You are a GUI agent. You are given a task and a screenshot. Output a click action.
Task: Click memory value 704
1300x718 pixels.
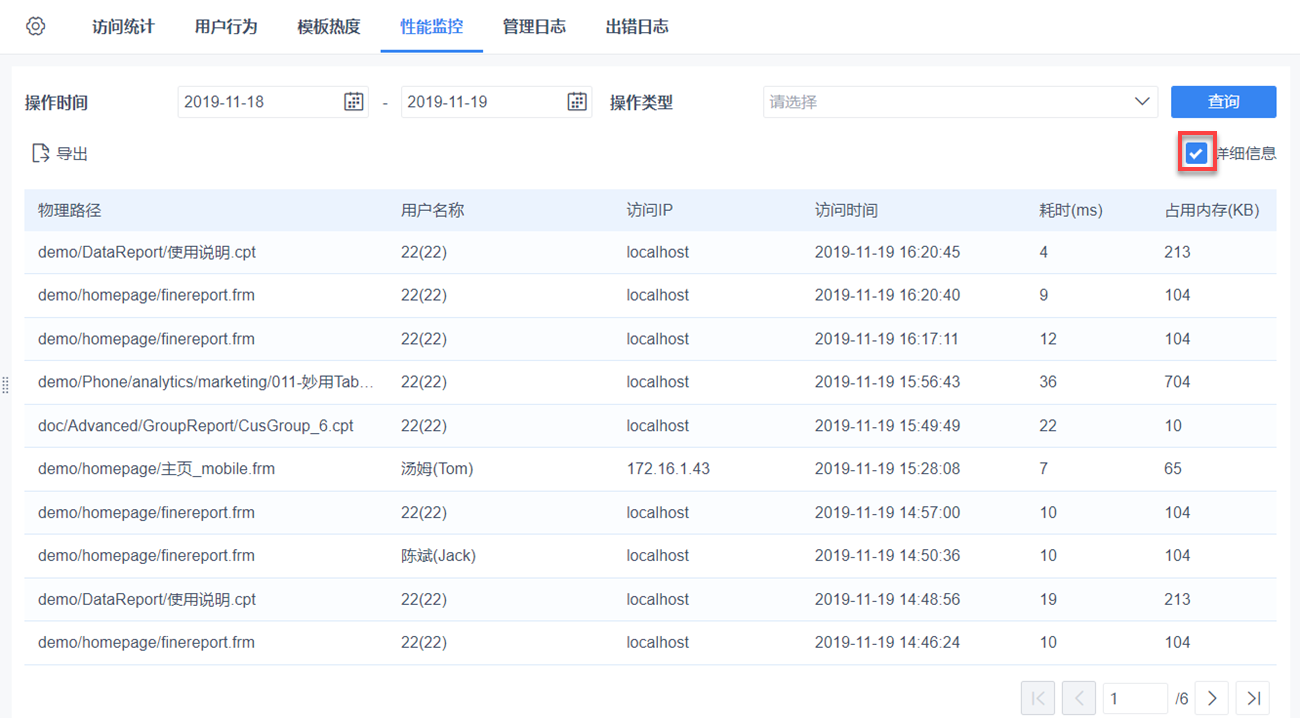click(x=1178, y=382)
